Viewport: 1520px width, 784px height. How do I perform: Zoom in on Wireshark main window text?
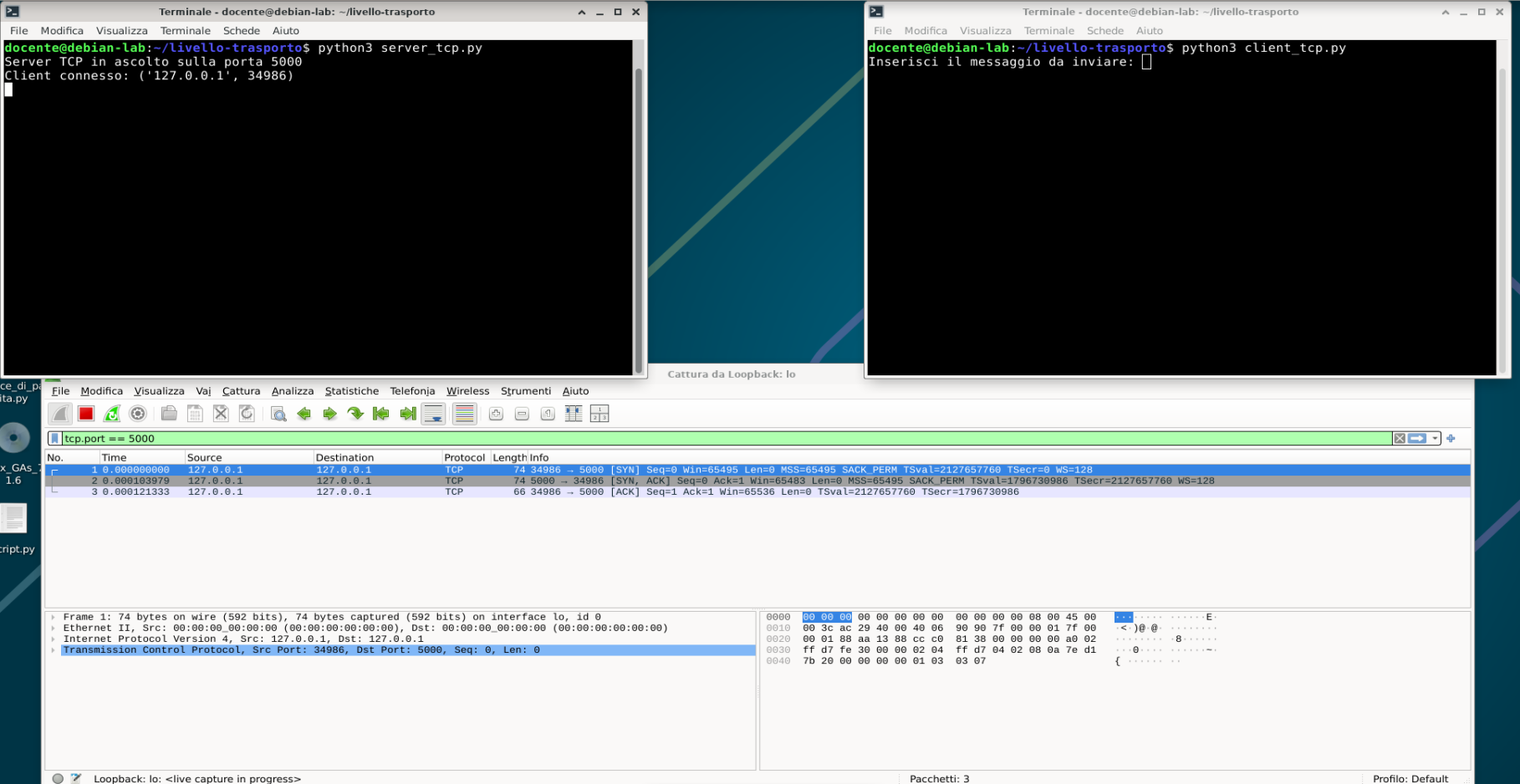point(496,414)
